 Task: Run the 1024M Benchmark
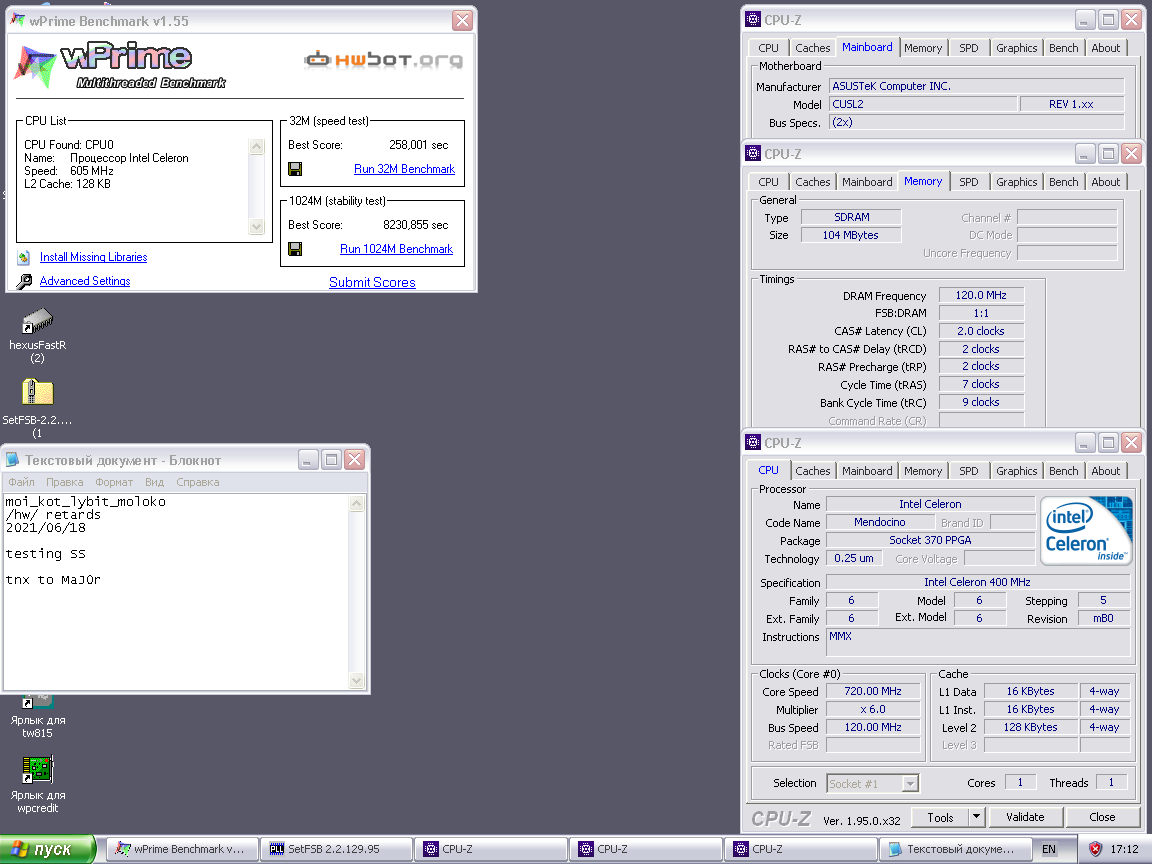(396, 249)
